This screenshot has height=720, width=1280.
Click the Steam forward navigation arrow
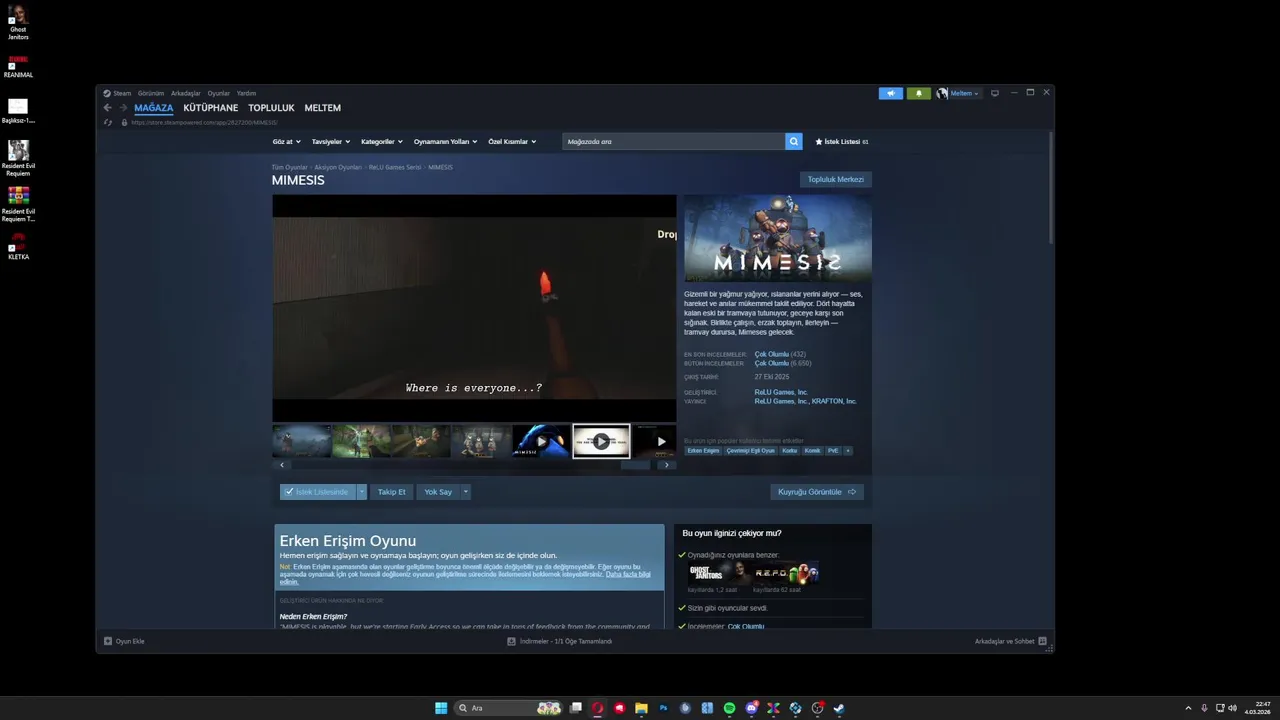click(x=123, y=108)
